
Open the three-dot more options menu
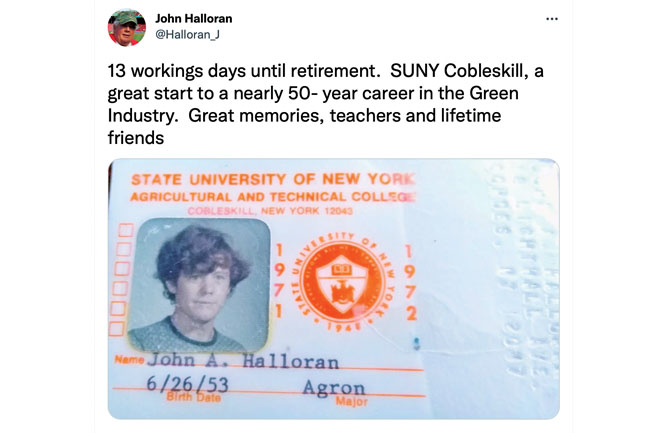click(x=552, y=19)
